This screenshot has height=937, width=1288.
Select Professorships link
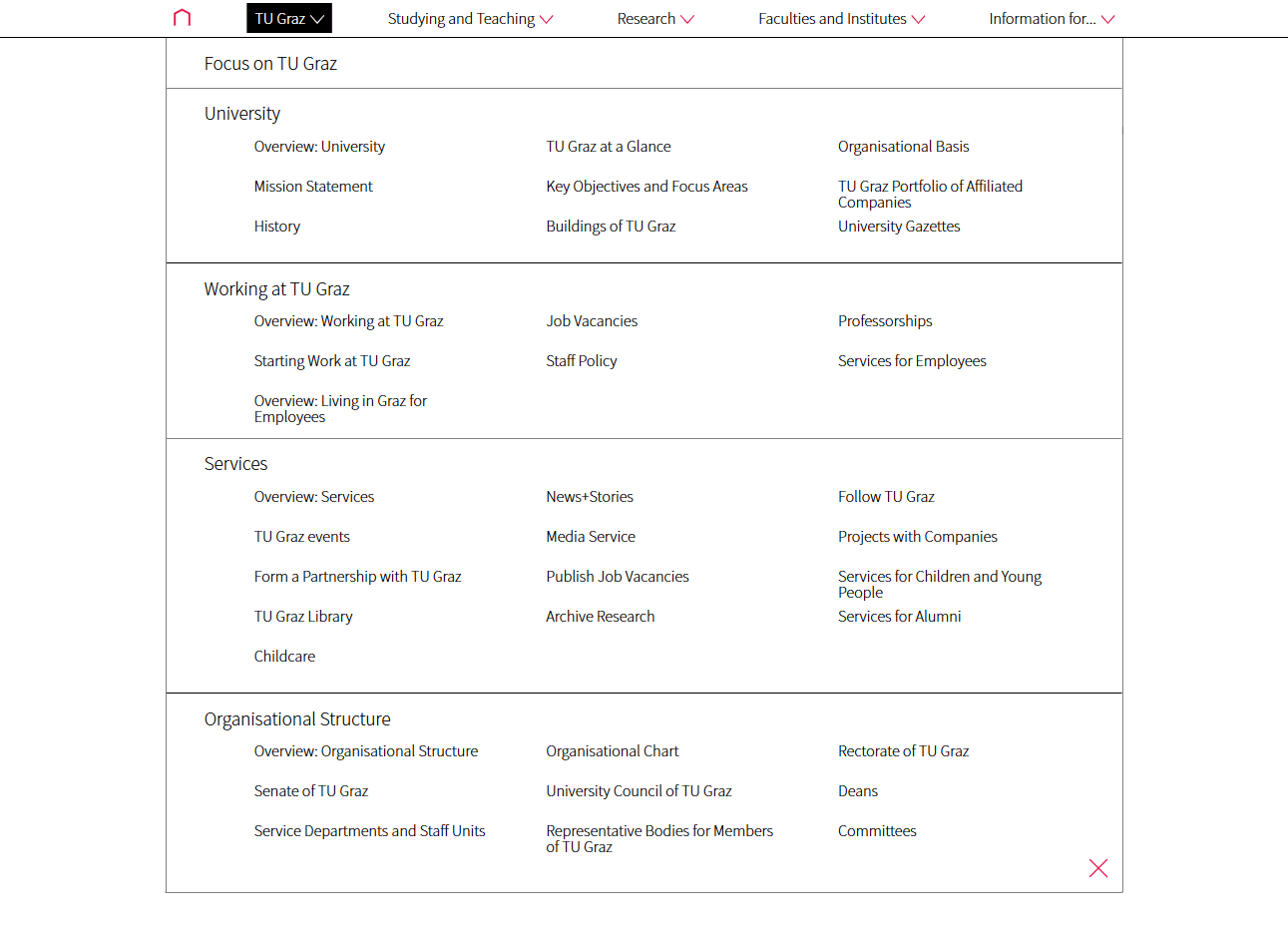pyautogui.click(x=885, y=321)
